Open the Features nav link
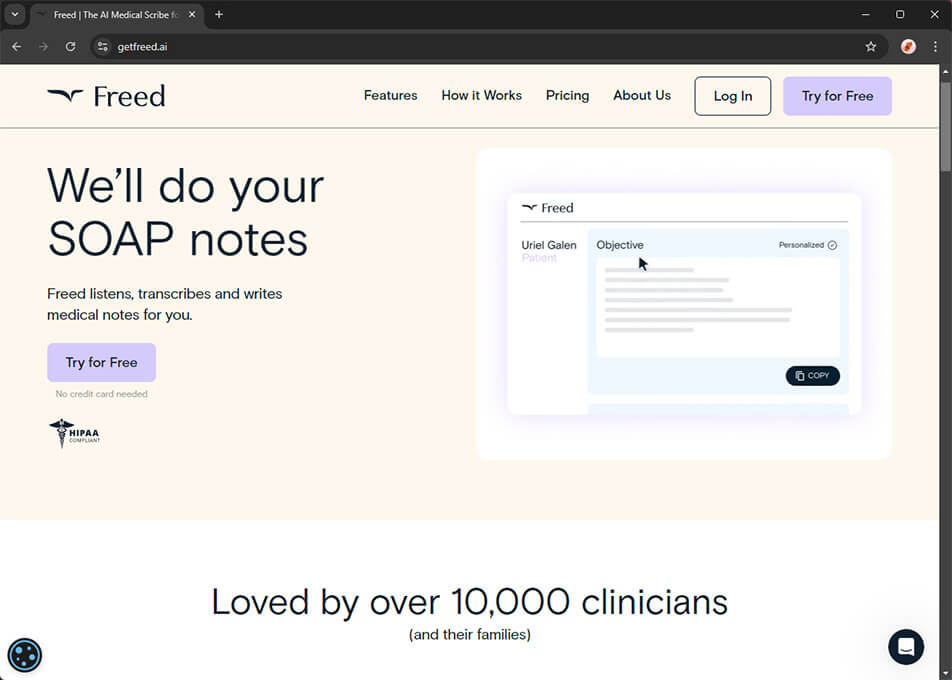Viewport: 952px width, 680px height. (x=390, y=95)
